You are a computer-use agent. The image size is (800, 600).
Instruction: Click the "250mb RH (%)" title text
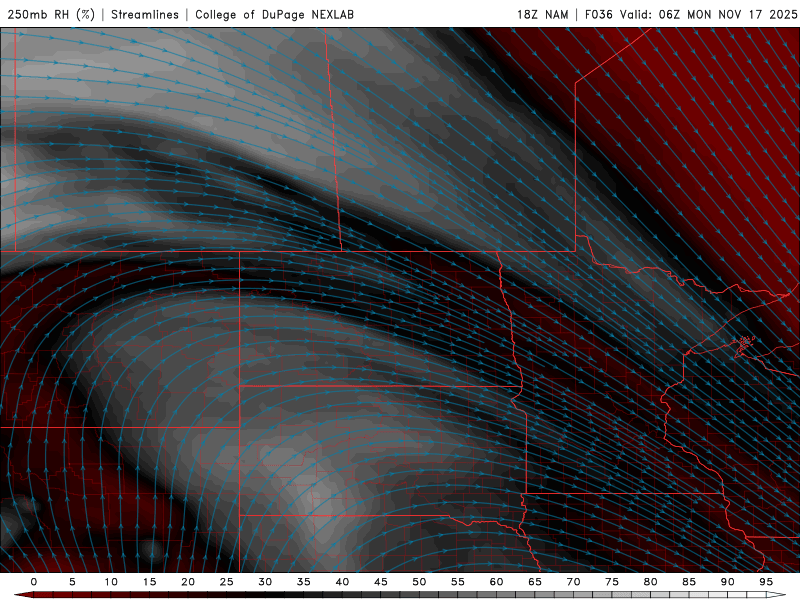point(51,14)
